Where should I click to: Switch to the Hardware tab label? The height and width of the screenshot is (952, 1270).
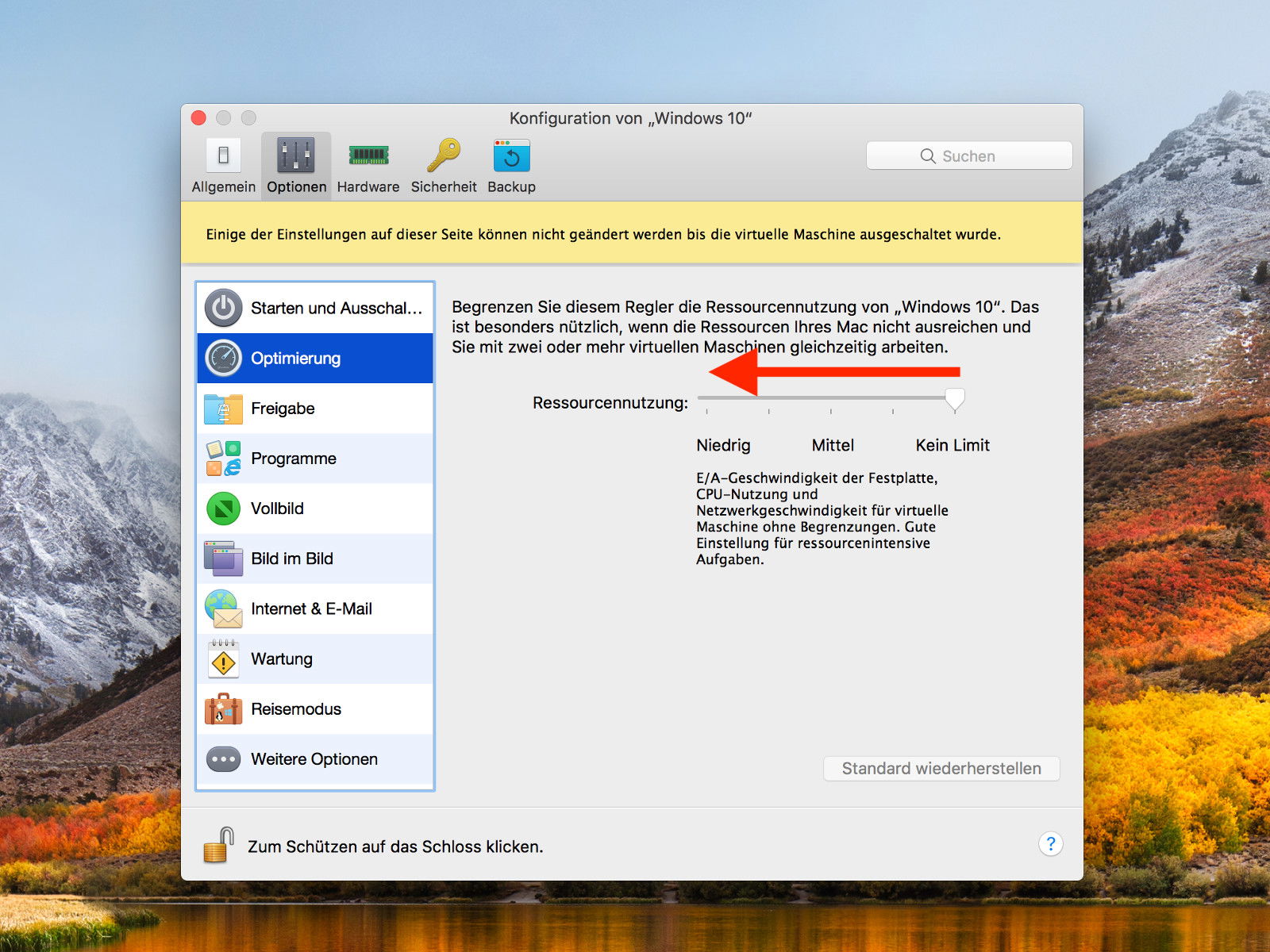click(368, 187)
